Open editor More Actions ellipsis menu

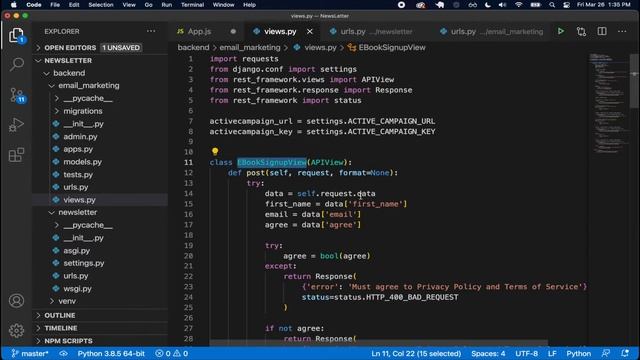pyautogui.click(x=622, y=31)
